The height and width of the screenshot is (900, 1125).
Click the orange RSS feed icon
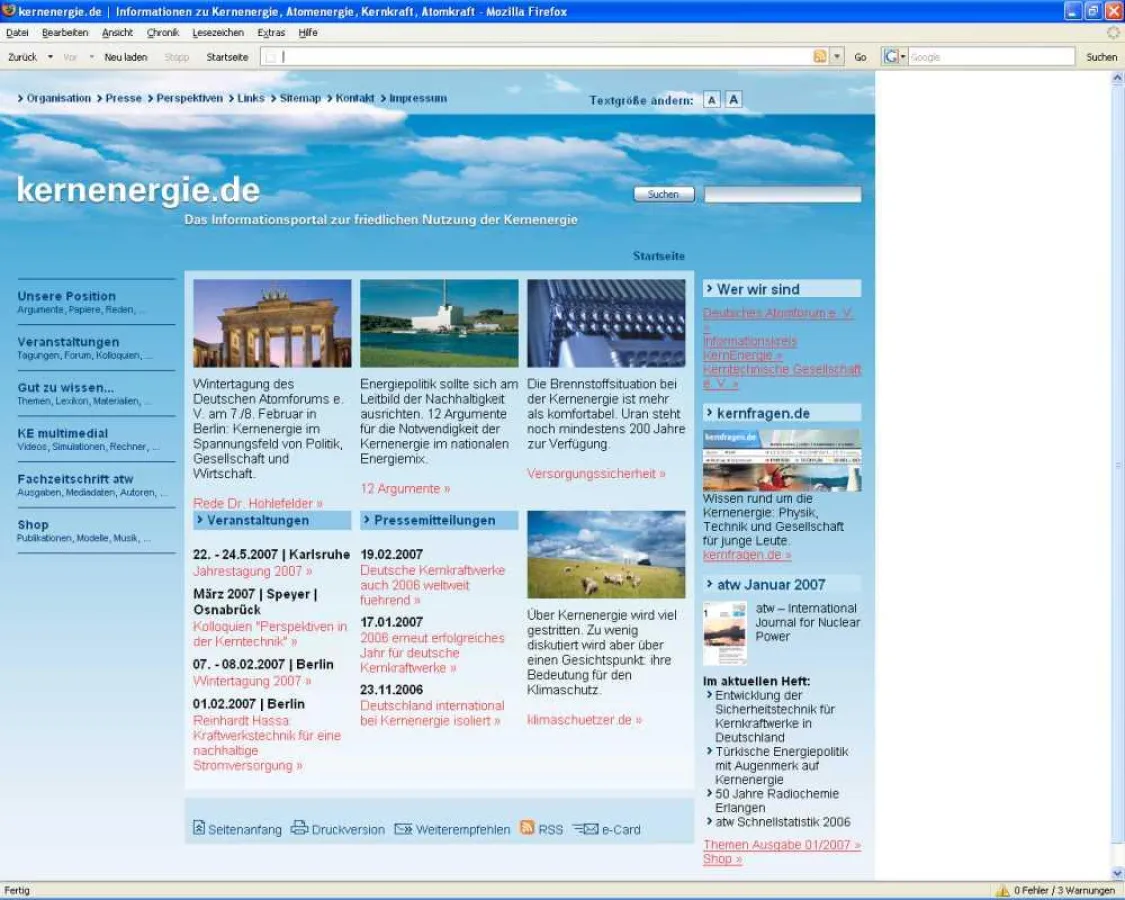[x=527, y=828]
